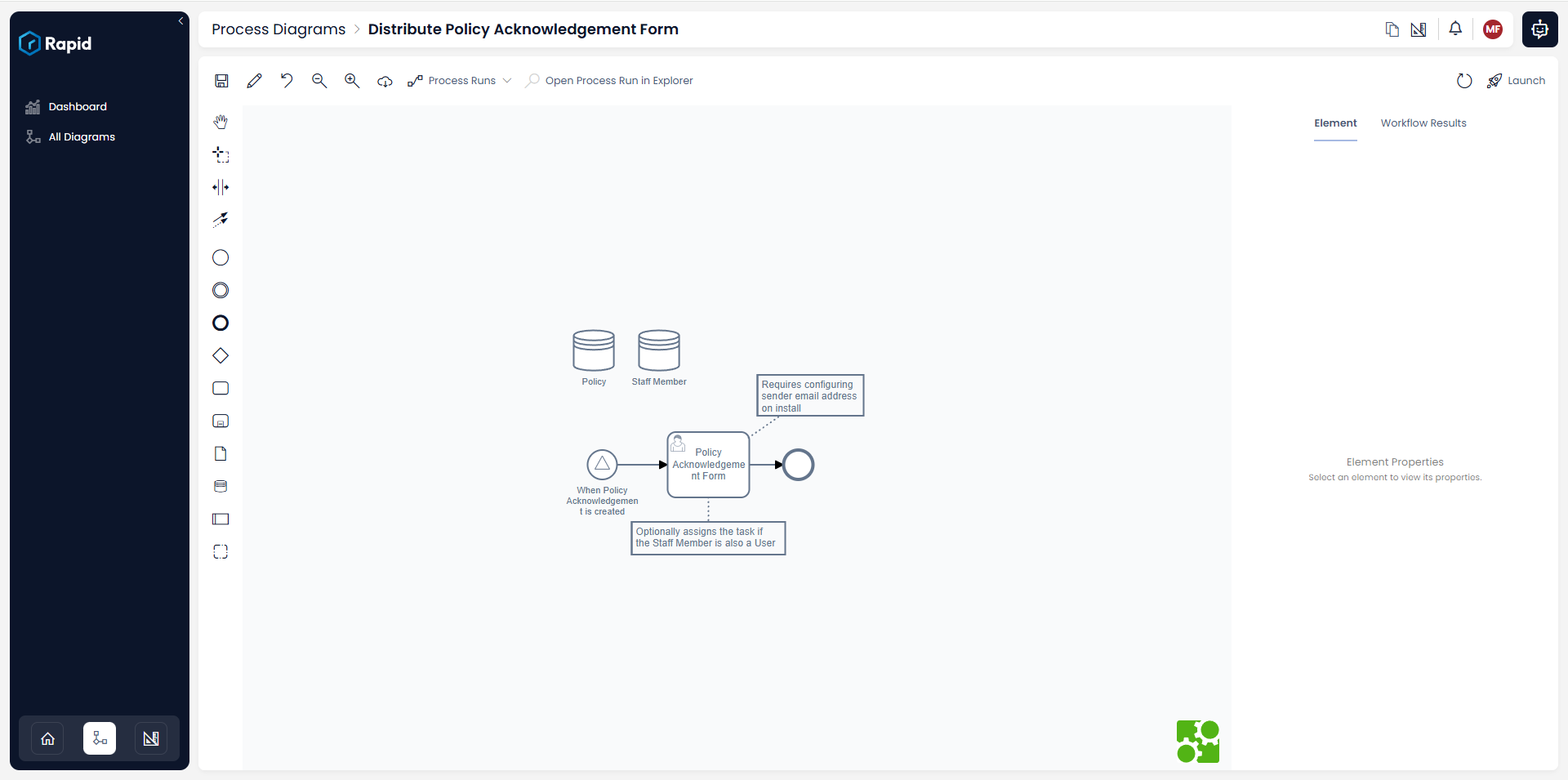Zoom in on the diagram canvas

pos(352,81)
